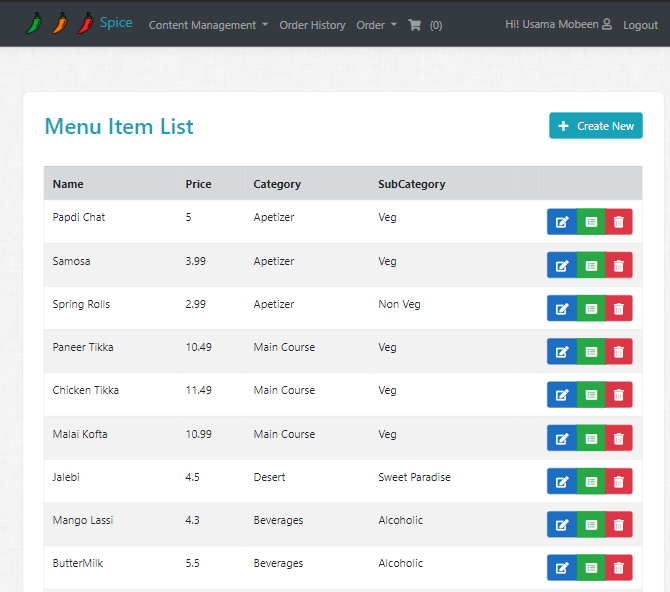The image size is (670, 592).
Task: Delete the ButterMilk item
Action: pyautogui.click(x=619, y=568)
